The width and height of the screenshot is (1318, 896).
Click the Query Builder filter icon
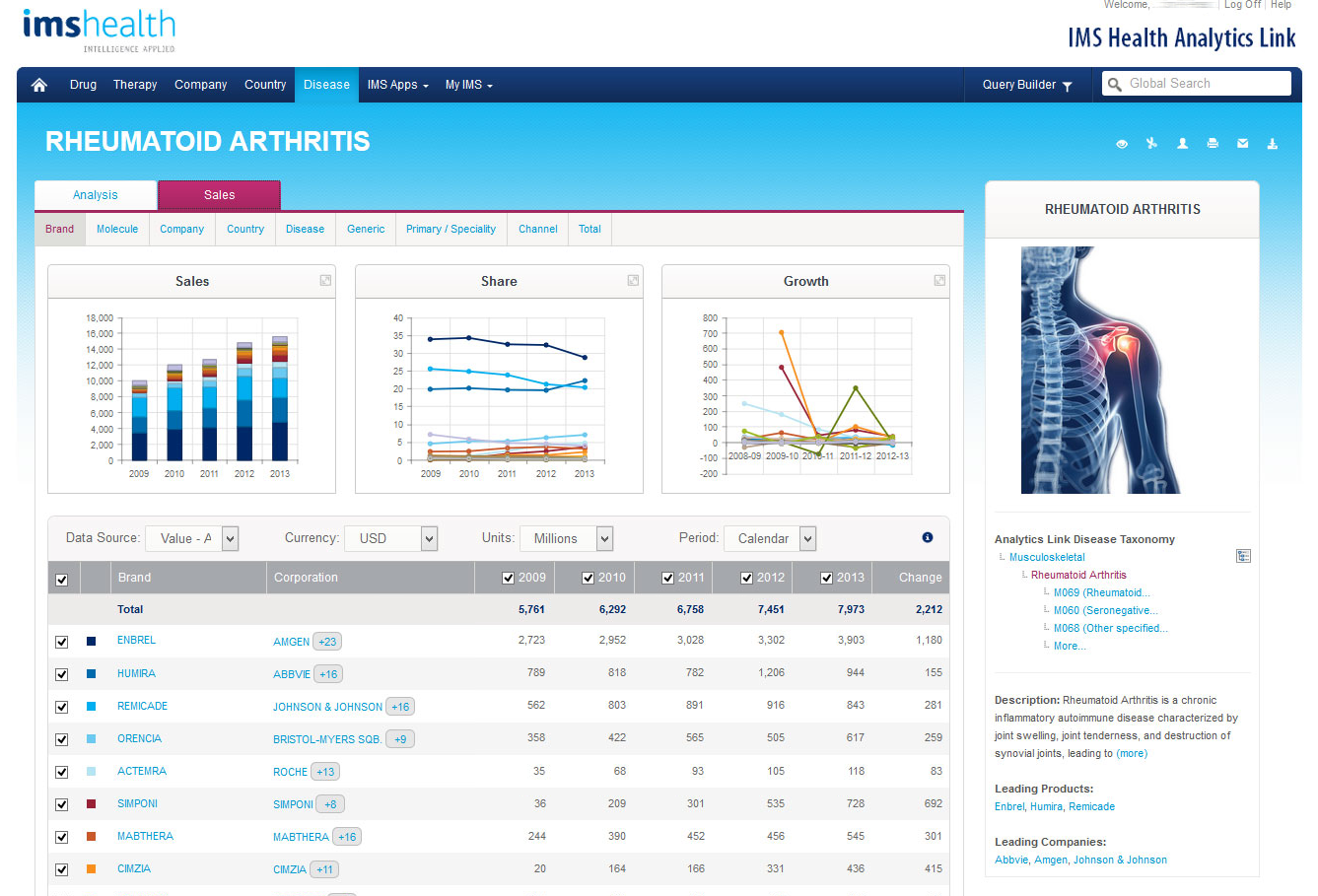click(x=1068, y=86)
